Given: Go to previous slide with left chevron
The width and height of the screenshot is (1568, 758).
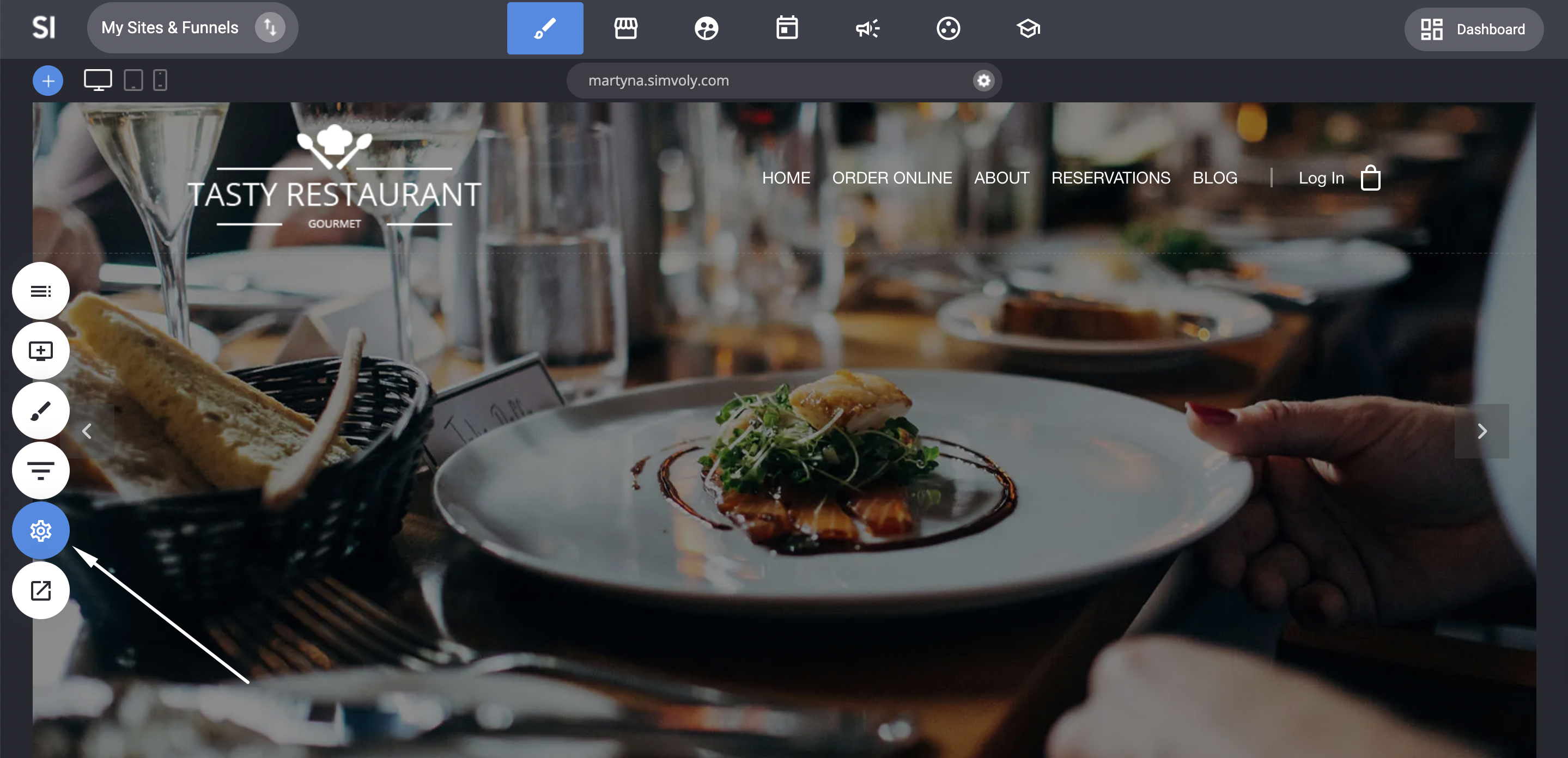Looking at the screenshot, I should click(x=87, y=431).
